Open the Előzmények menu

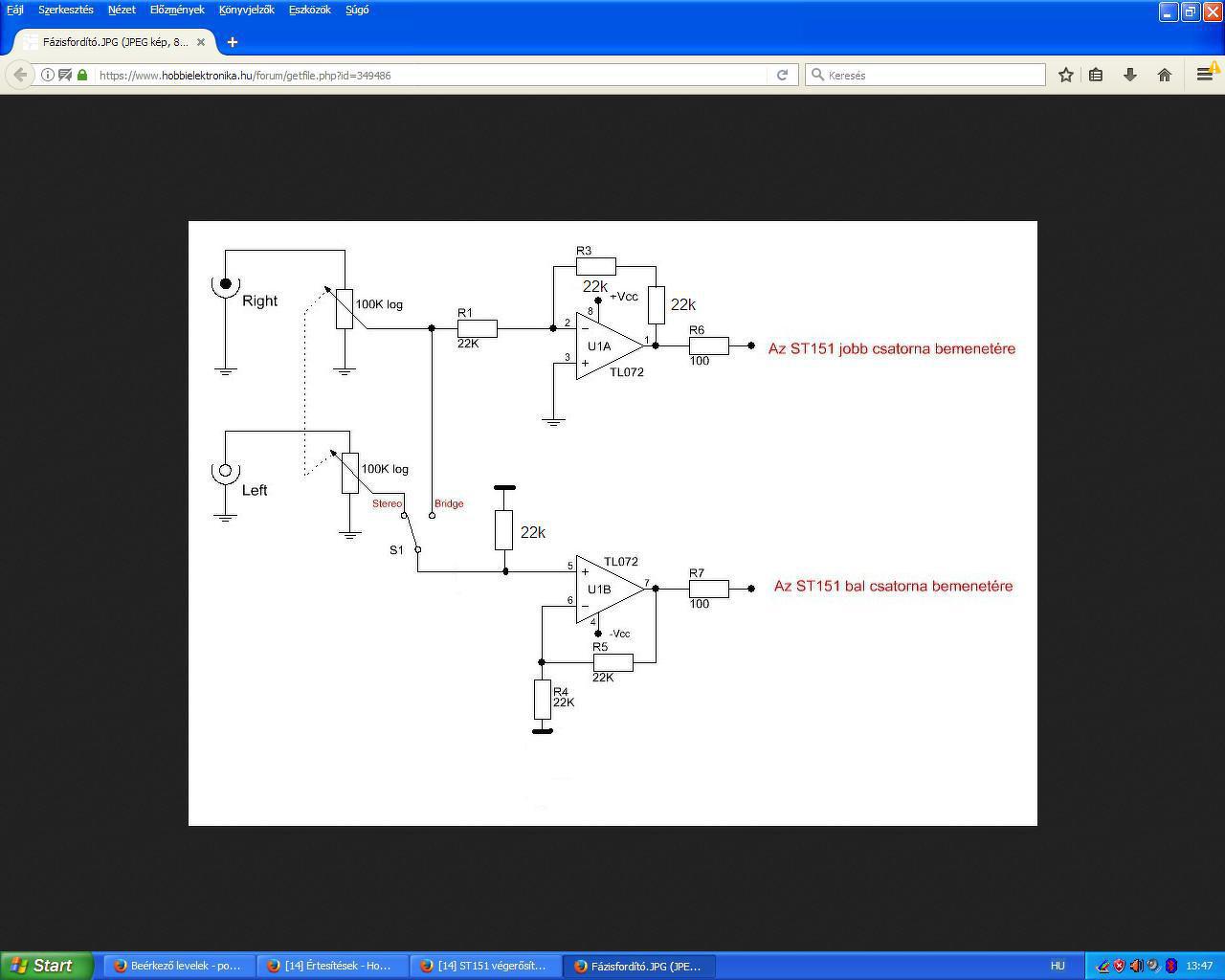coord(177,10)
